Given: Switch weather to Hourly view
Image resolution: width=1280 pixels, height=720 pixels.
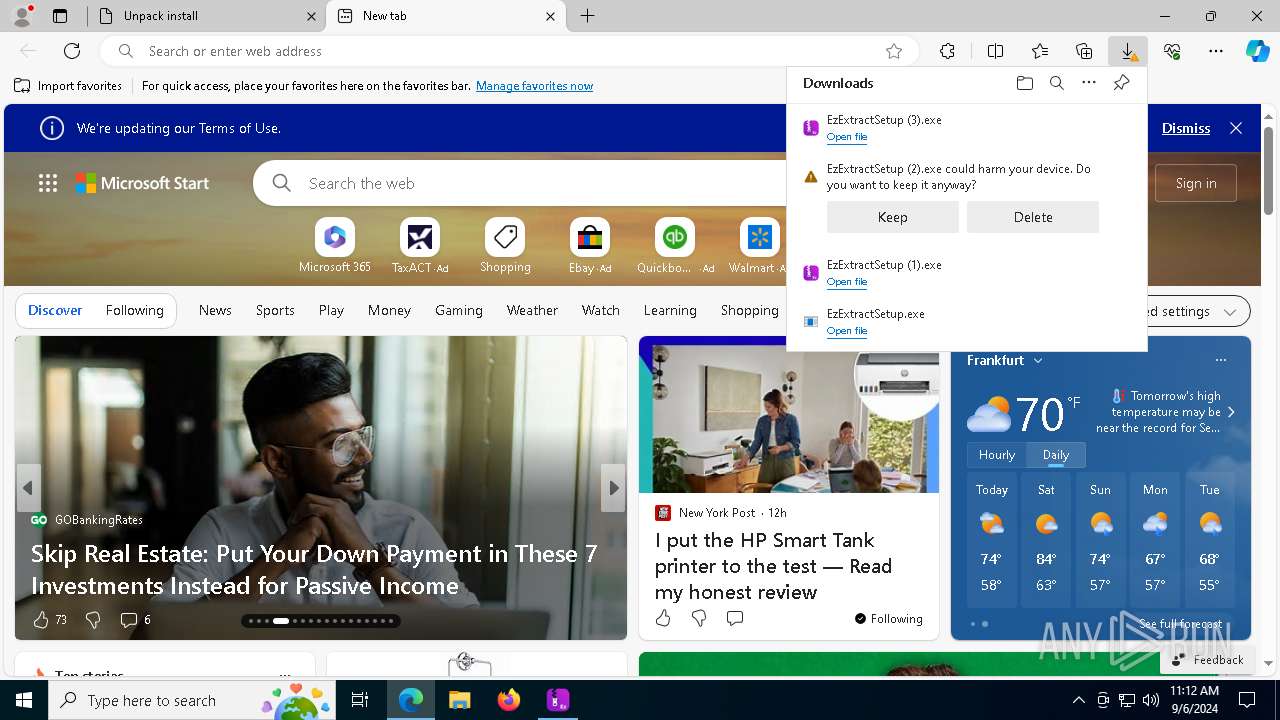Looking at the screenshot, I should pos(997,454).
